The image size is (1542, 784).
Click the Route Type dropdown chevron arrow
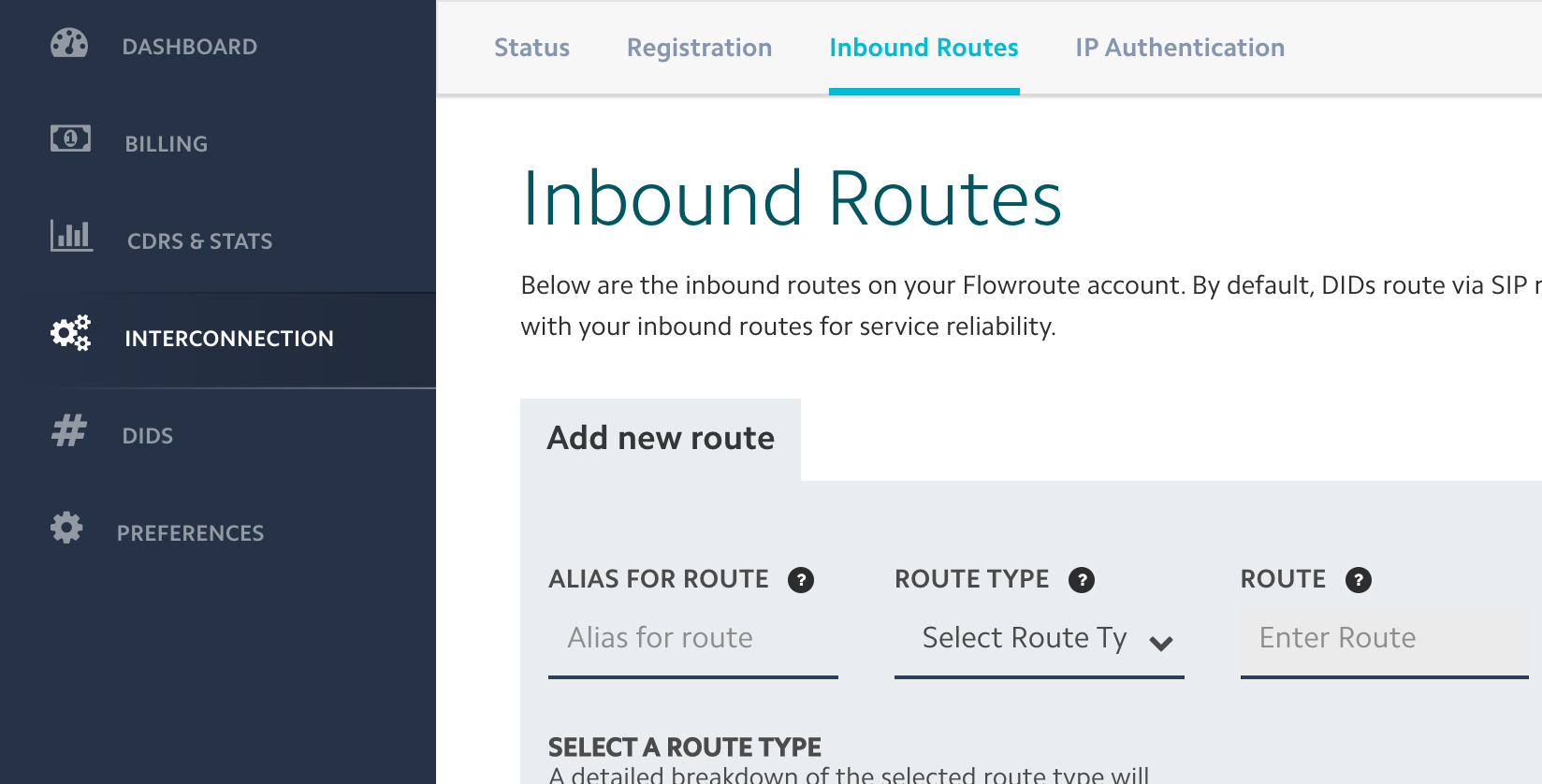pyautogui.click(x=1161, y=643)
